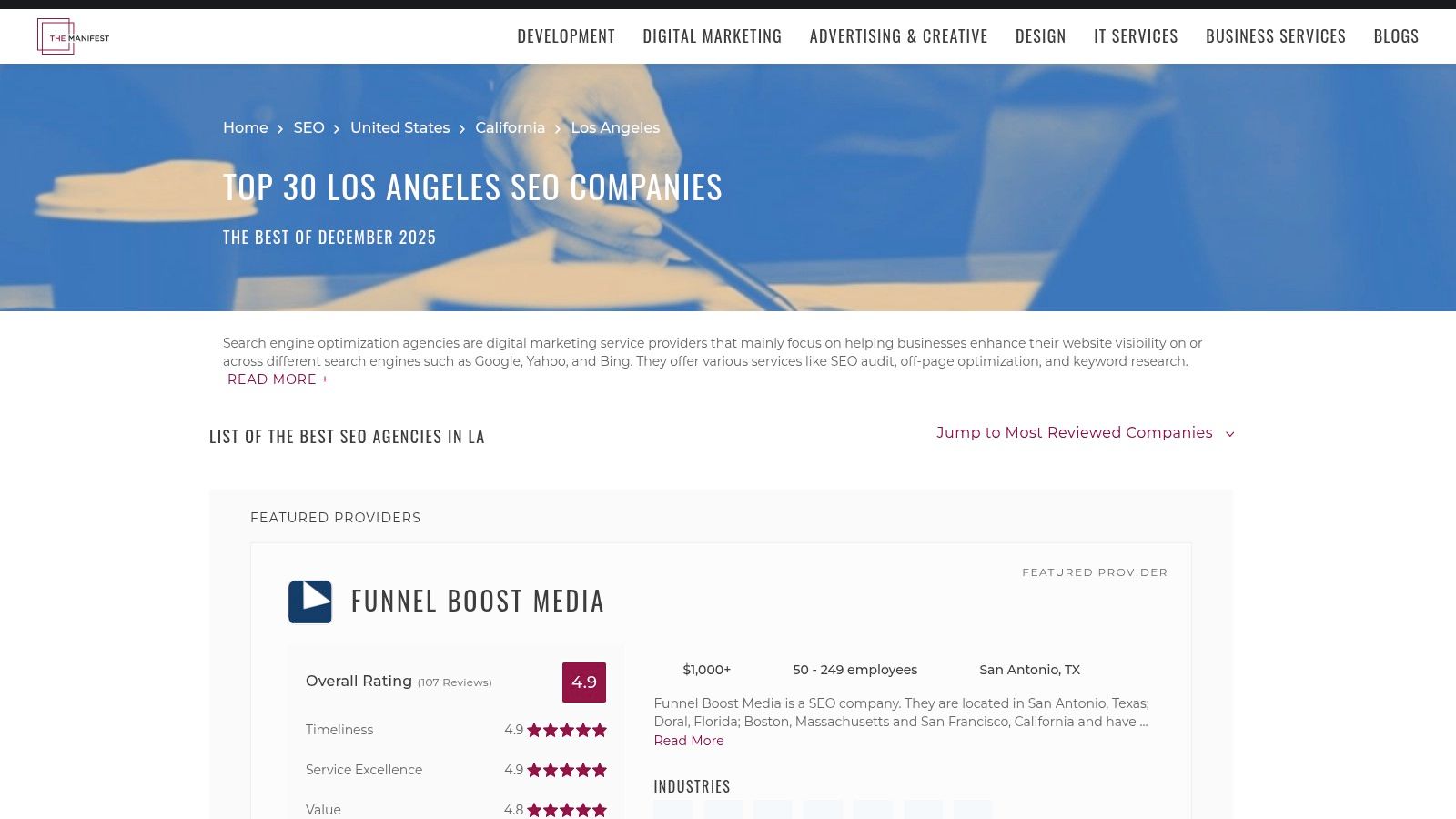
Task: Expand the READ MORE + description section
Action: pyautogui.click(x=278, y=379)
